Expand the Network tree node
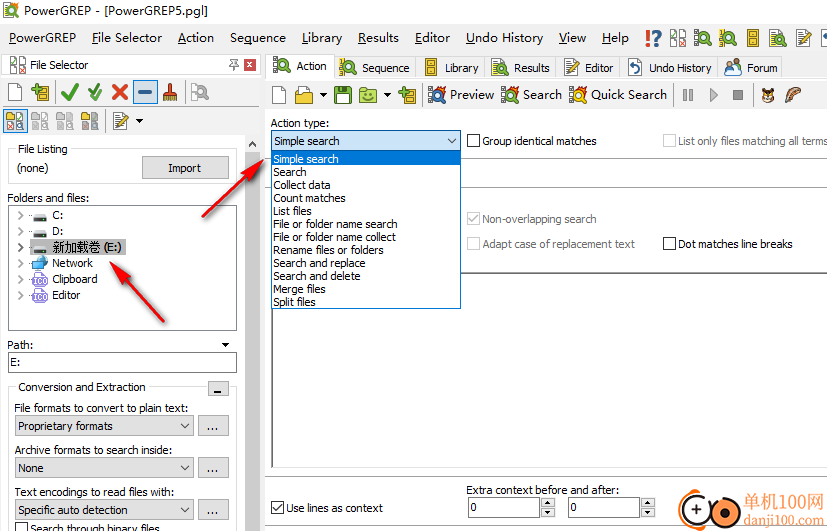This screenshot has width=827, height=531. (x=21, y=263)
